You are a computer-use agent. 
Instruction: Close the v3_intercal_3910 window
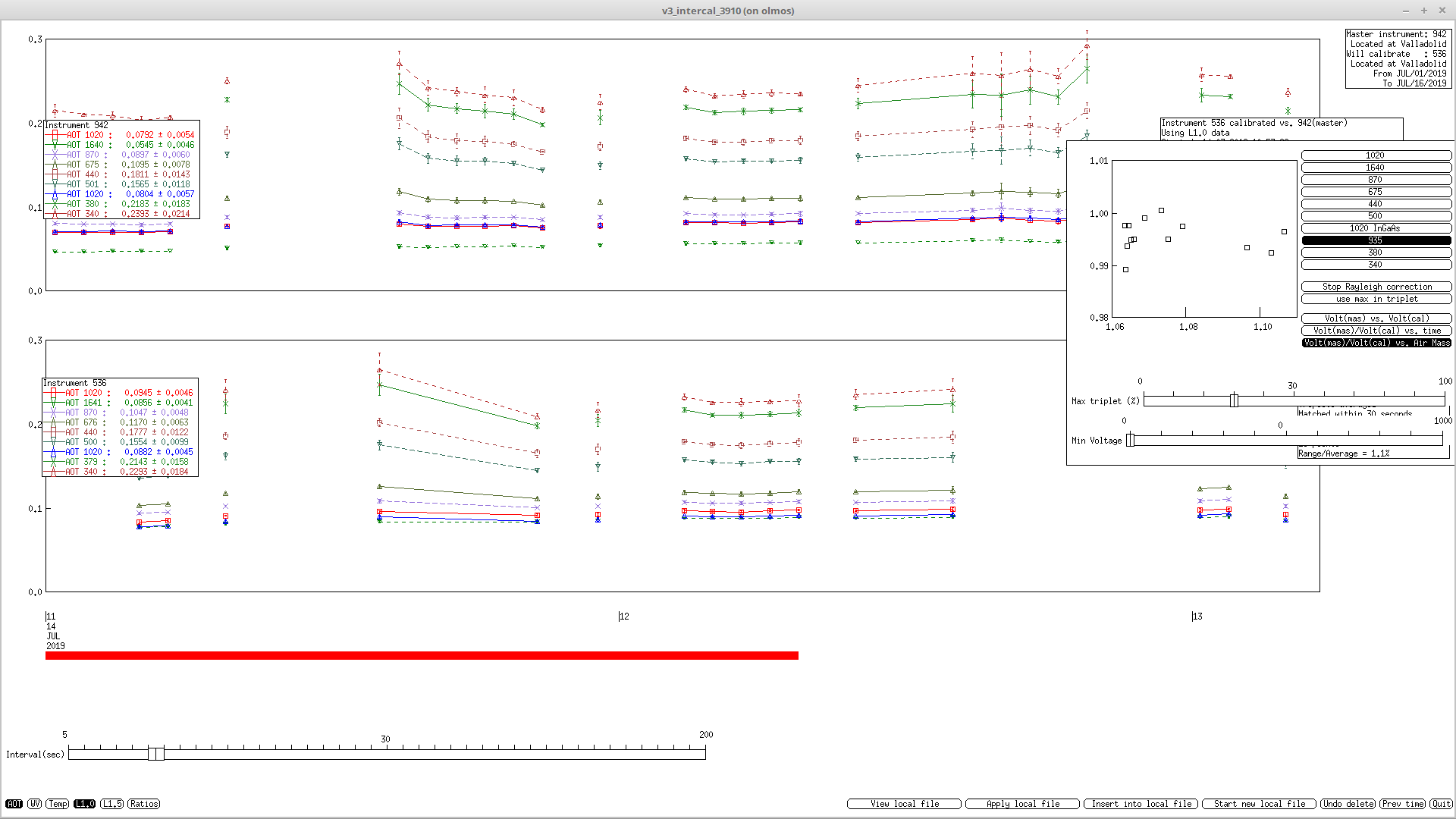click(x=1443, y=11)
